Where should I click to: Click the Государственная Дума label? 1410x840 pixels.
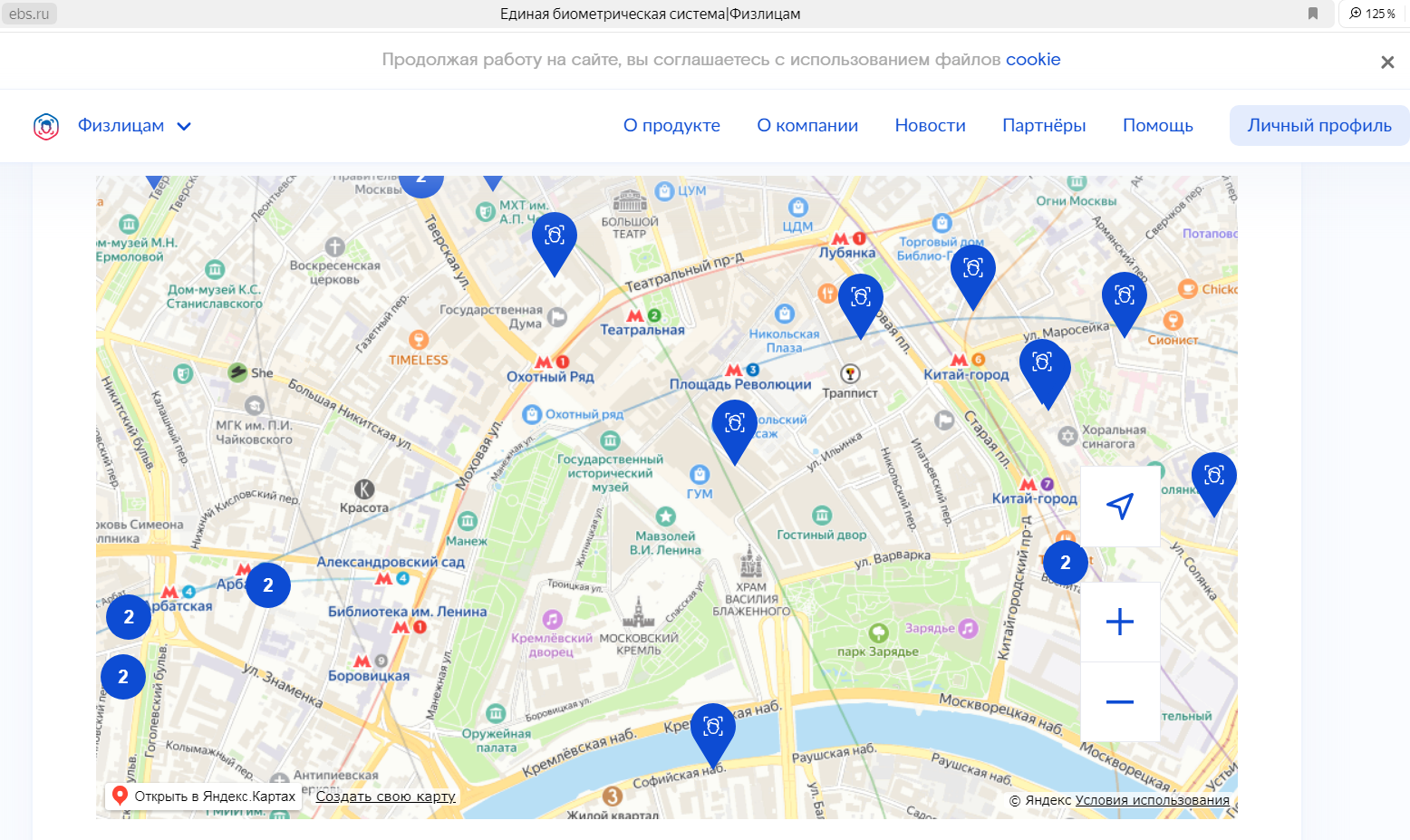pyautogui.click(x=491, y=316)
